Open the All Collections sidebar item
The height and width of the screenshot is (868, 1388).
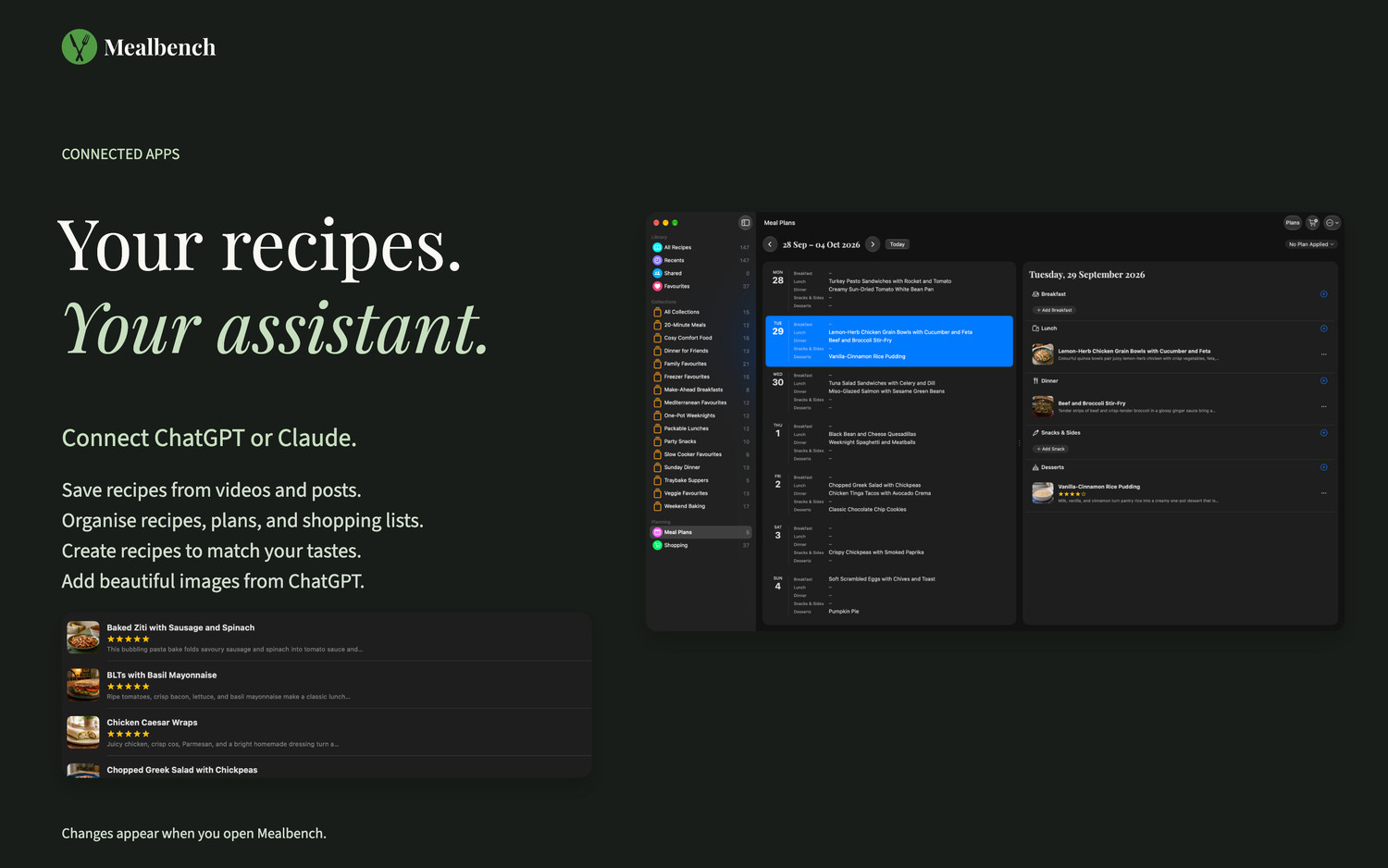click(701, 312)
